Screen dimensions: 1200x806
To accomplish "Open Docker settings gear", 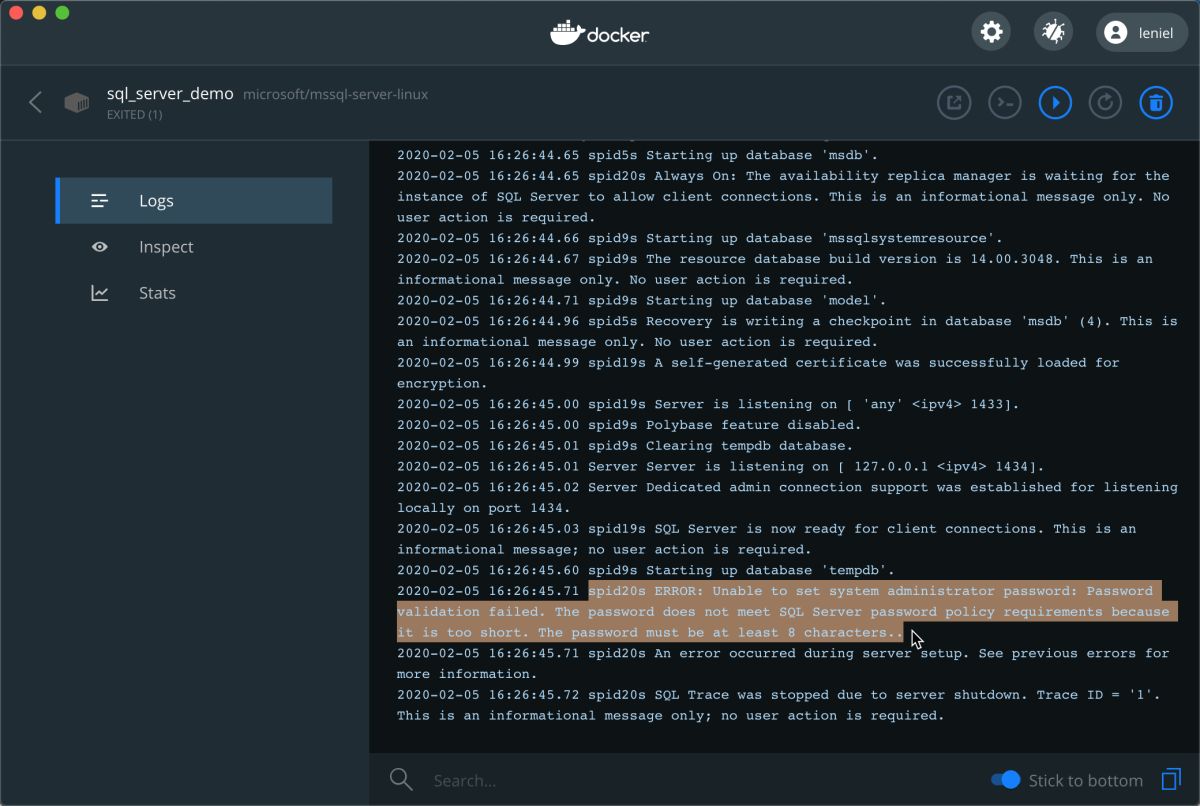I will coord(991,32).
